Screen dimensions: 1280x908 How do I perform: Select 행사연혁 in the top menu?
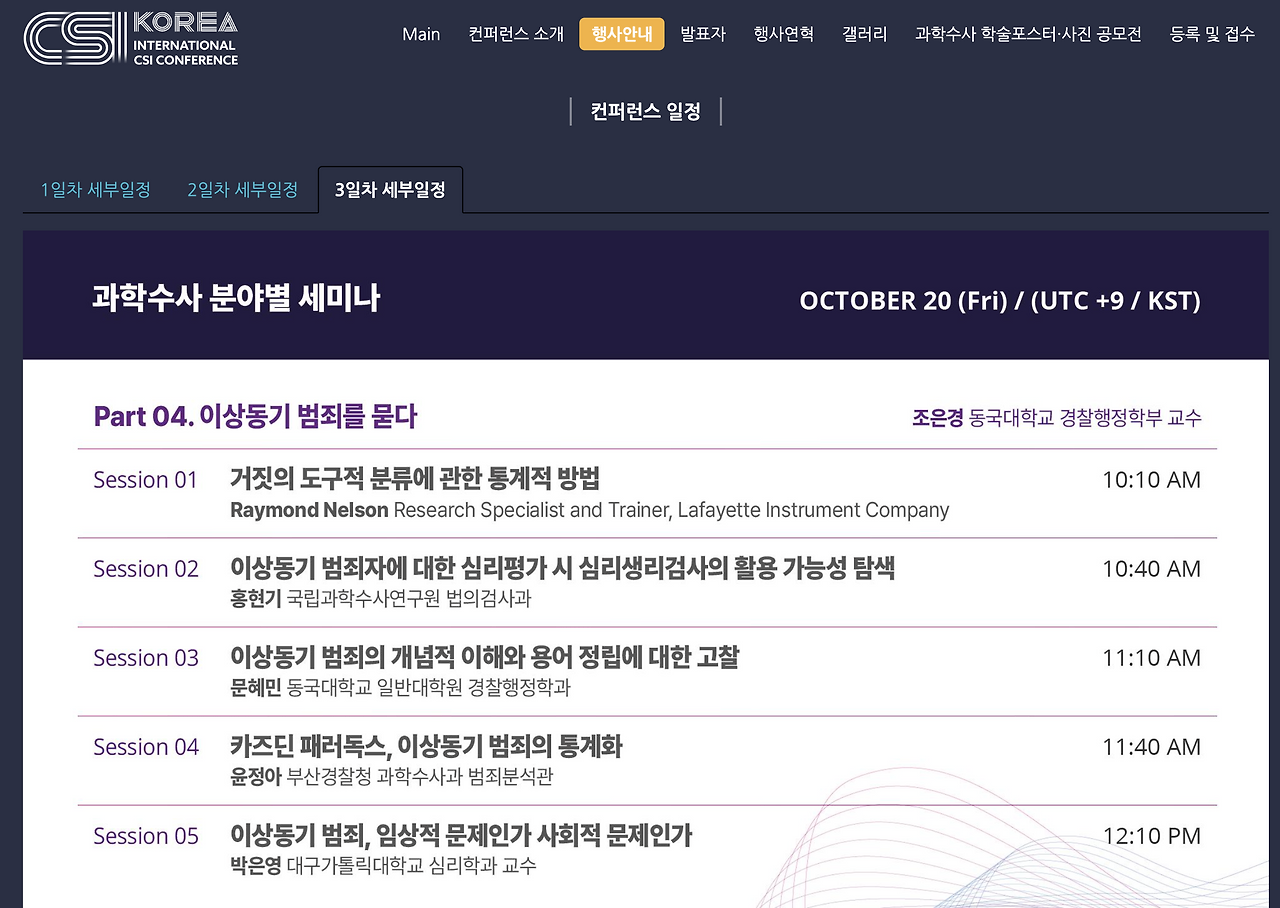783,33
